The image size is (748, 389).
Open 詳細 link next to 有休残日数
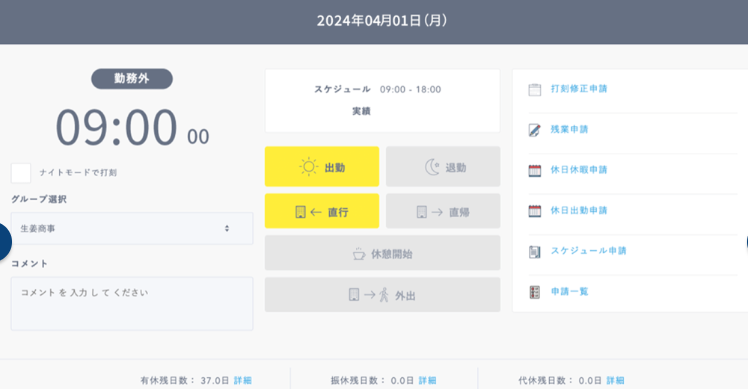point(242,380)
